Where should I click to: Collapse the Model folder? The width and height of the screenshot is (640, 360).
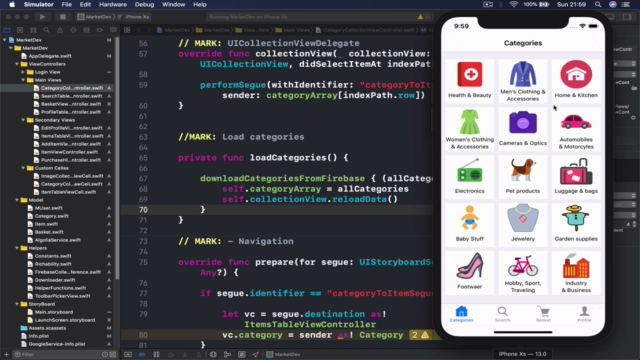pyautogui.click(x=17, y=200)
